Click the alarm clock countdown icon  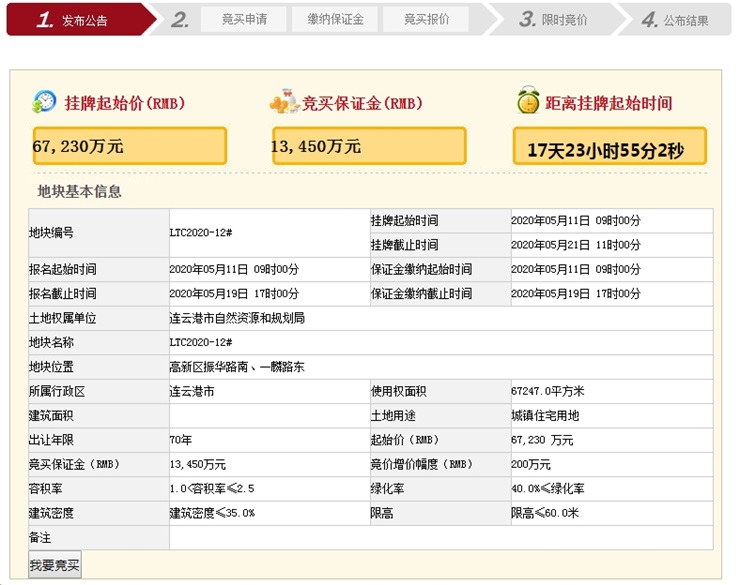(528, 102)
